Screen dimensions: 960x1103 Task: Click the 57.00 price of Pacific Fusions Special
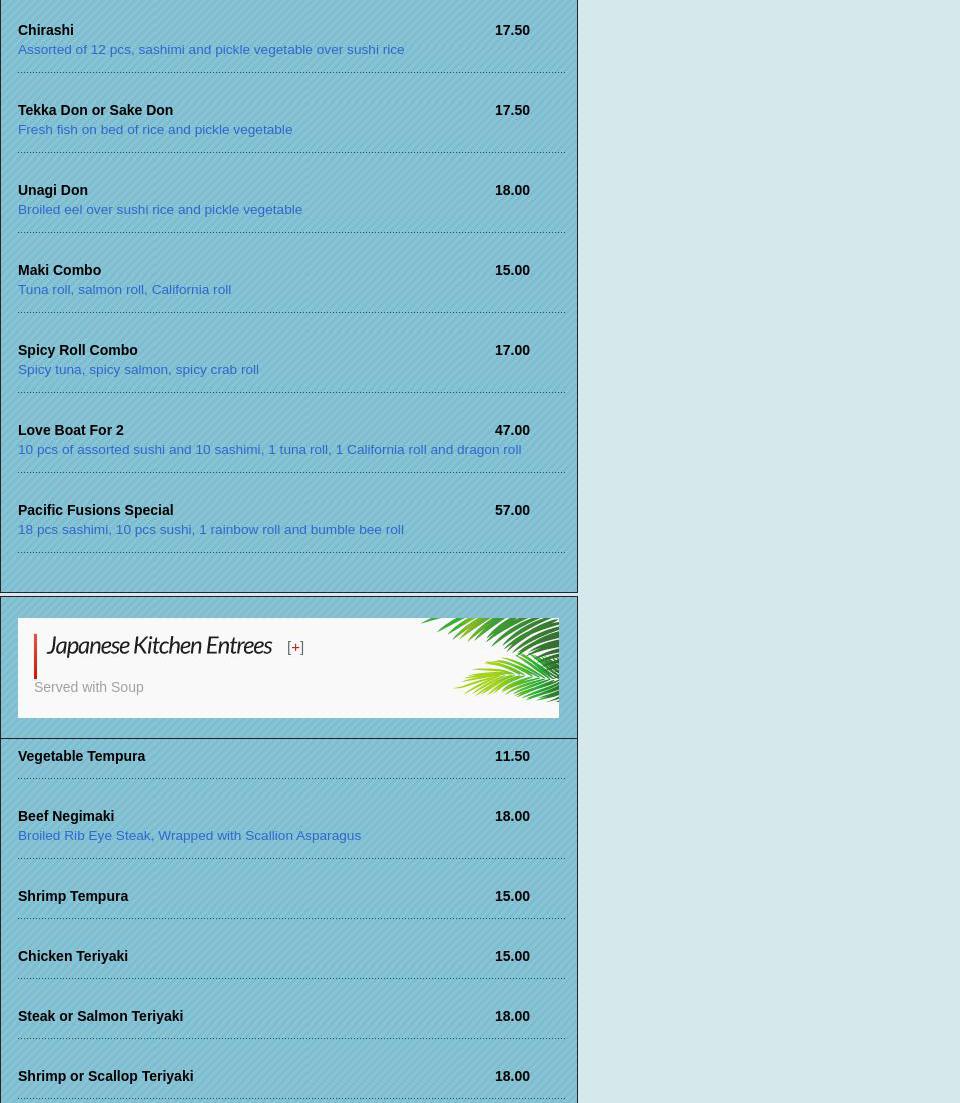512,510
